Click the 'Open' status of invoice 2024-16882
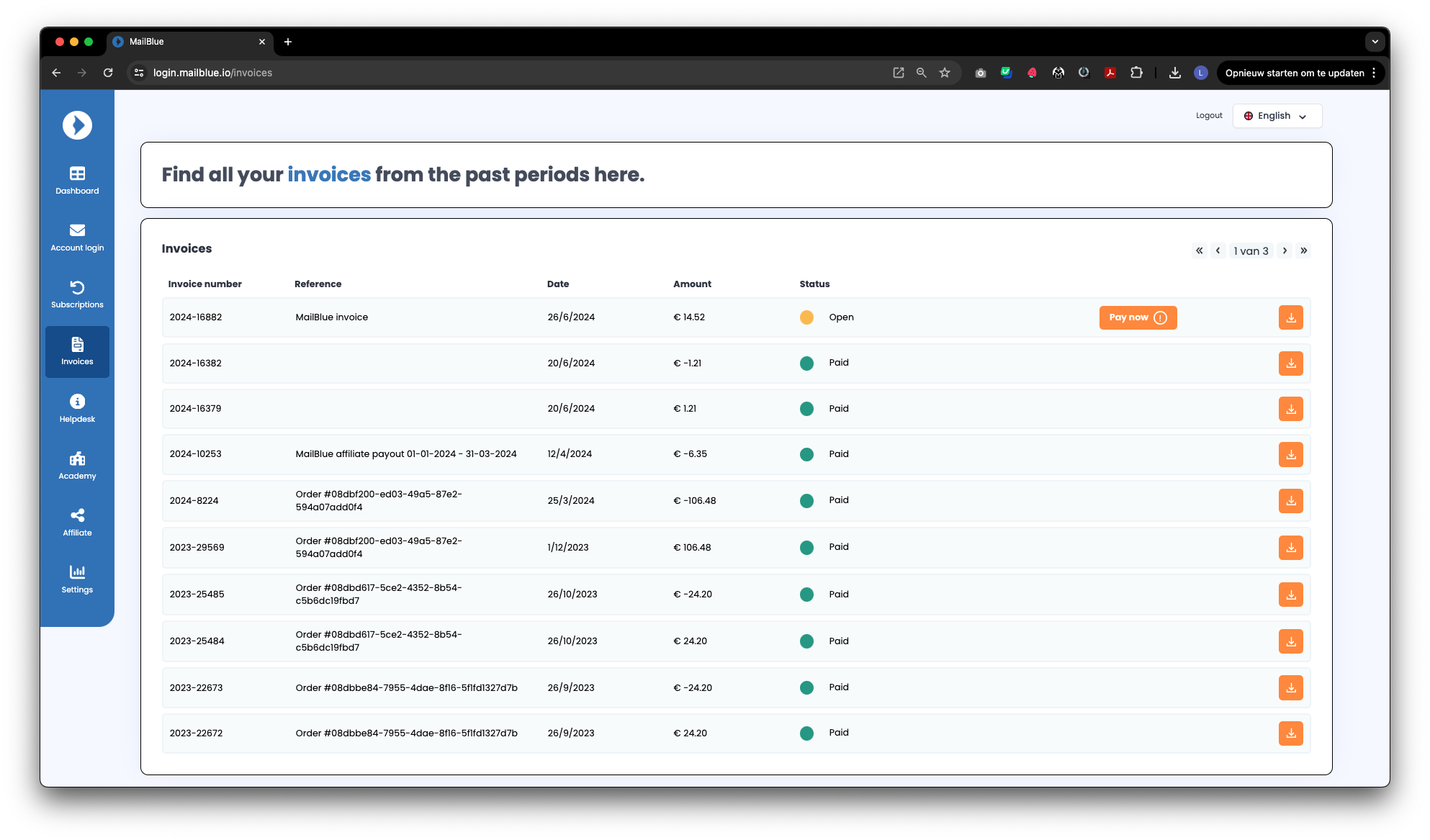Image resolution: width=1430 pixels, height=840 pixels. (x=841, y=317)
